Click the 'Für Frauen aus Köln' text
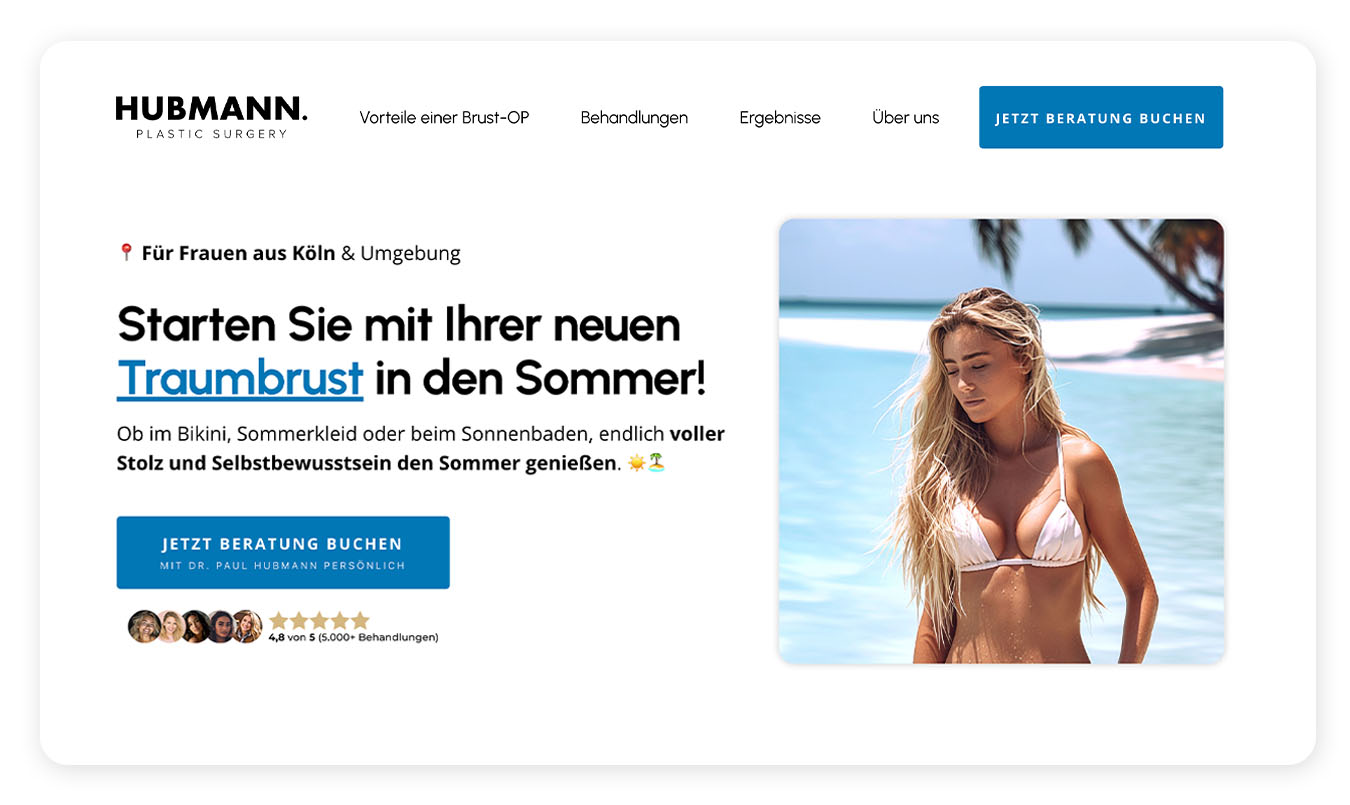The width and height of the screenshot is (1350, 805). pos(238,253)
